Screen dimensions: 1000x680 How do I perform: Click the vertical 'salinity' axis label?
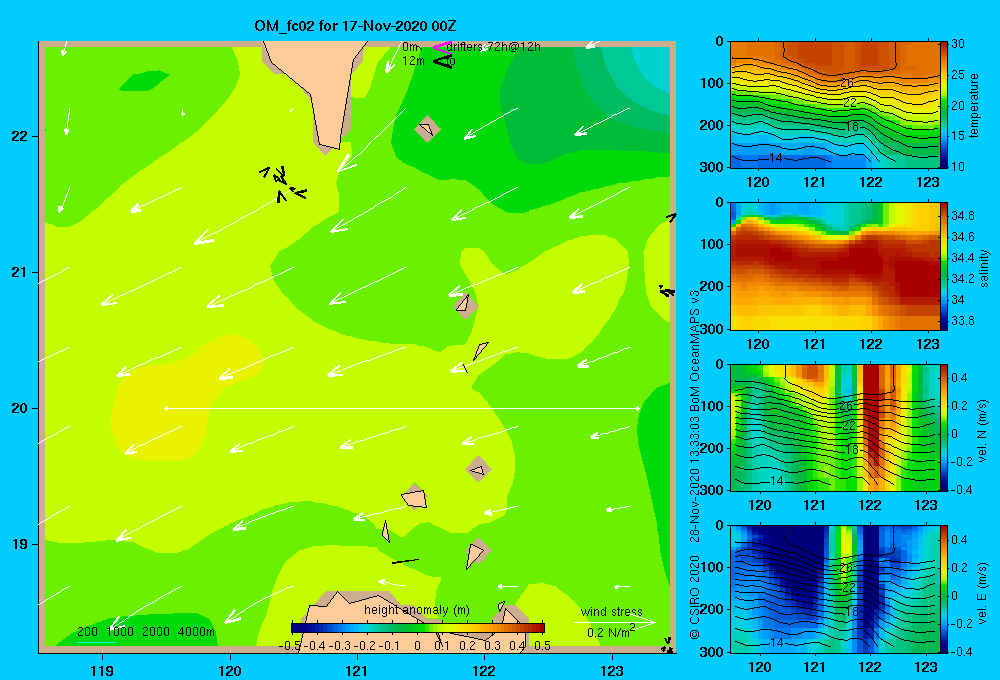click(x=984, y=268)
